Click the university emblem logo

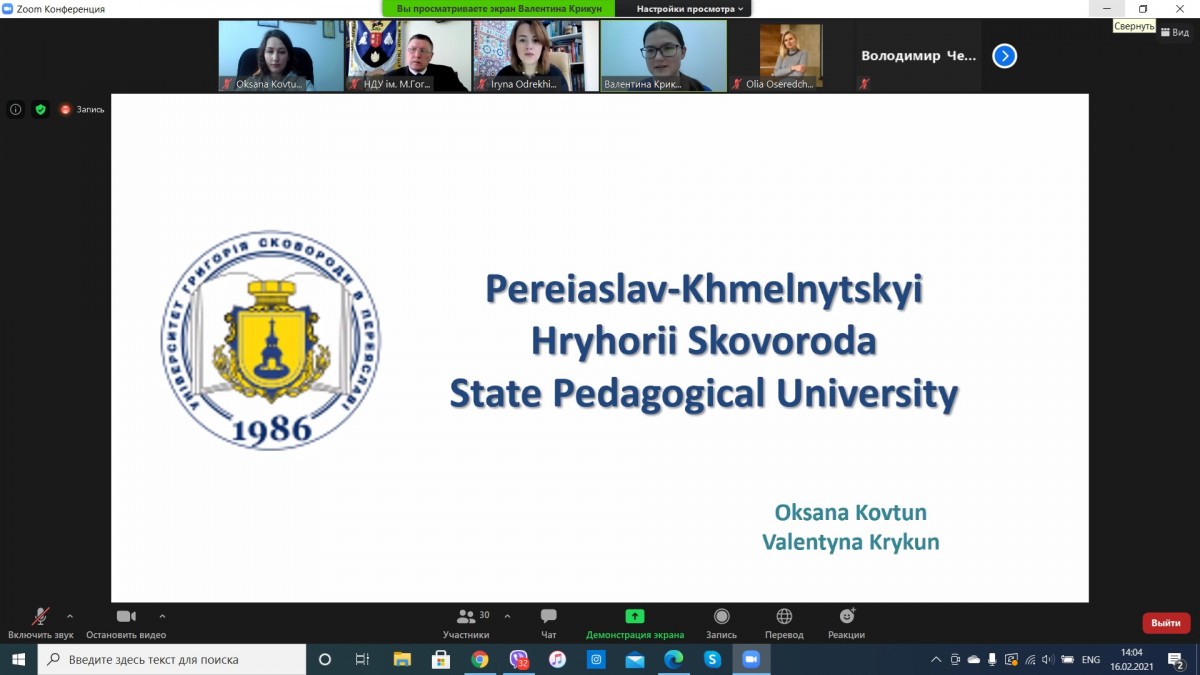[x=271, y=341]
